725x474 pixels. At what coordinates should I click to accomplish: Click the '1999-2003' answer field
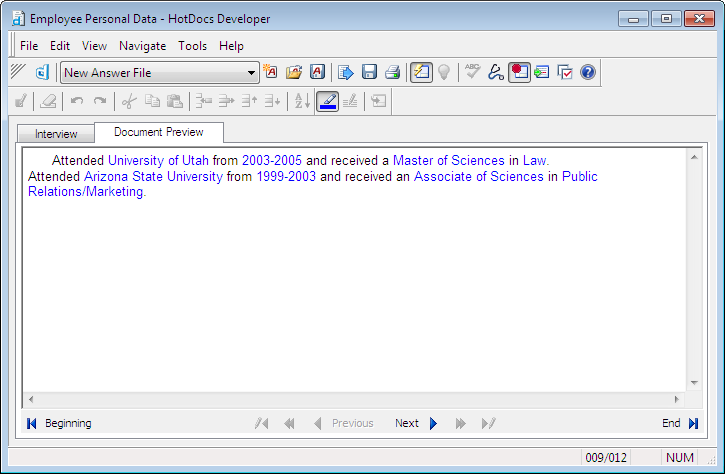pos(286,177)
